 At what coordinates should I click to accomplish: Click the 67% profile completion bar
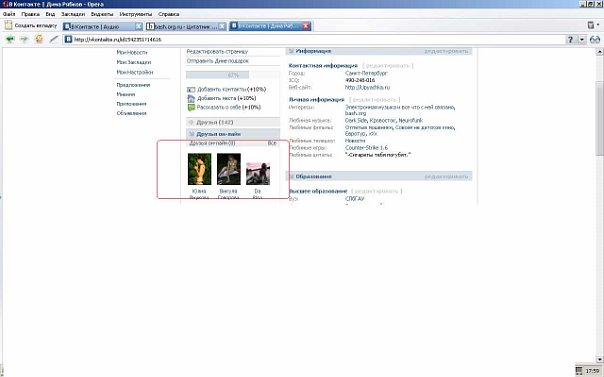pyautogui.click(x=233, y=75)
